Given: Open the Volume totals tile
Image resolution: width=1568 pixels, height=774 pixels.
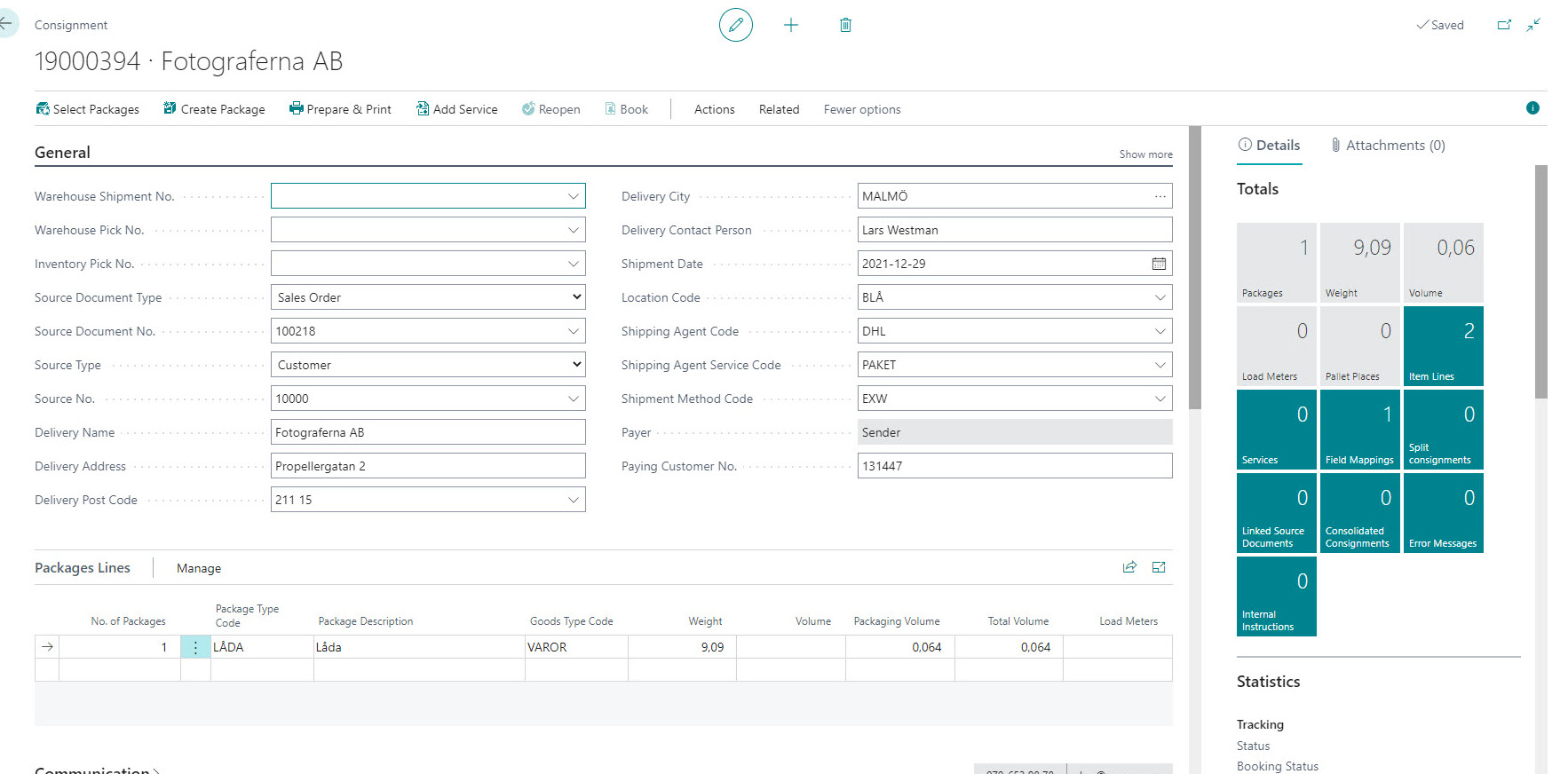Looking at the screenshot, I should tap(1443, 262).
